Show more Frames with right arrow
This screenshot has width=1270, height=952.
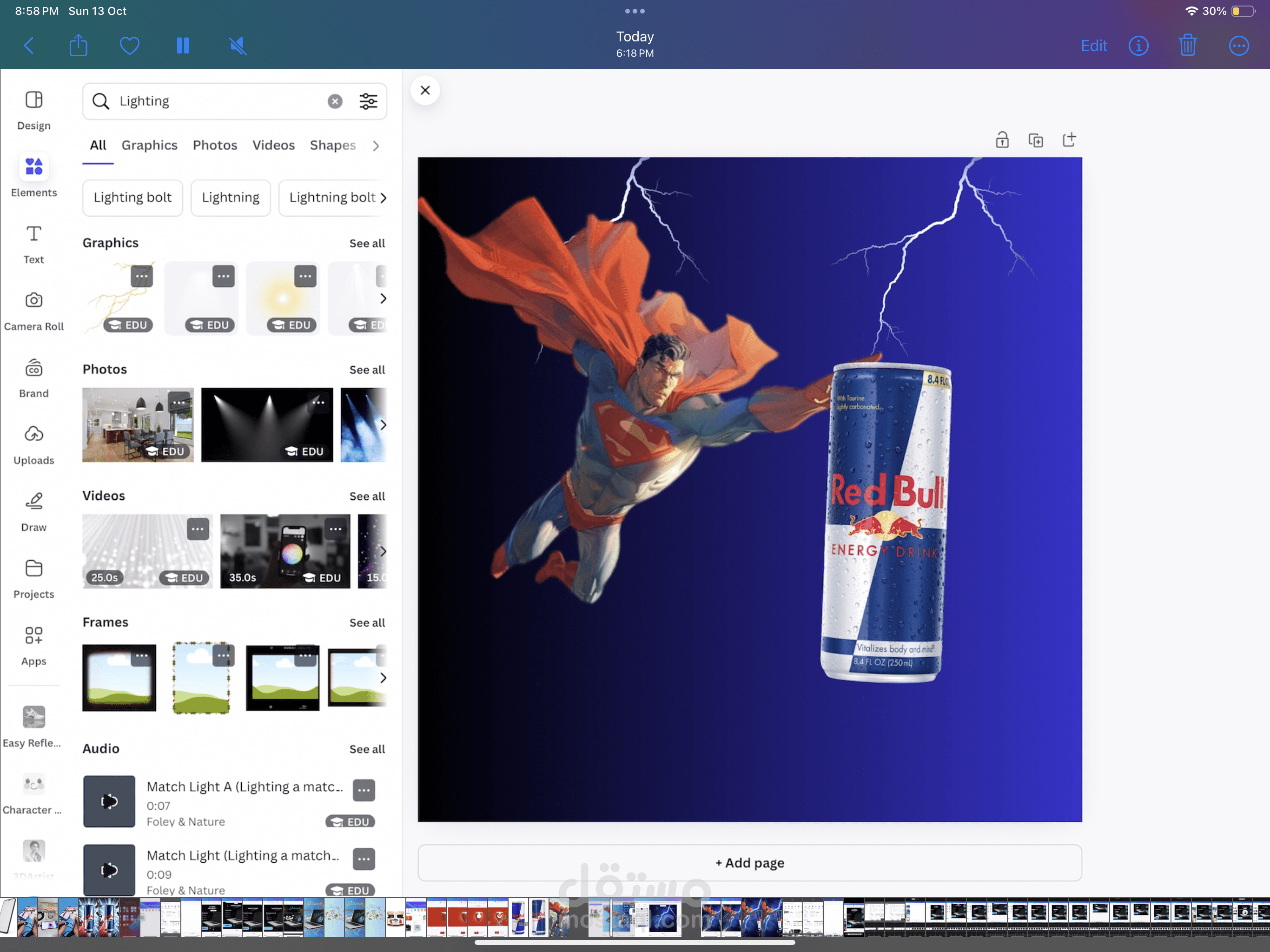[383, 678]
